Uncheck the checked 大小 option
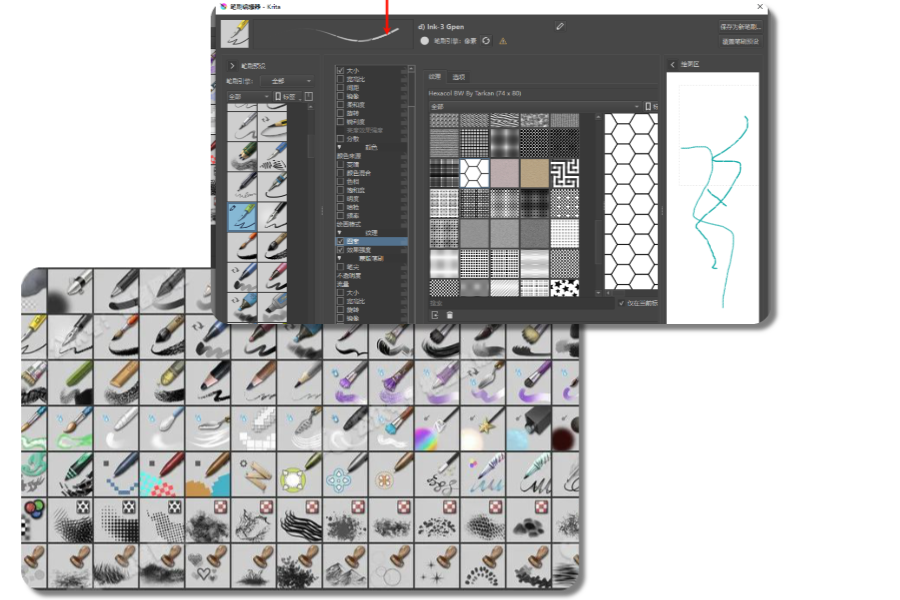The image size is (900, 600). click(x=340, y=71)
